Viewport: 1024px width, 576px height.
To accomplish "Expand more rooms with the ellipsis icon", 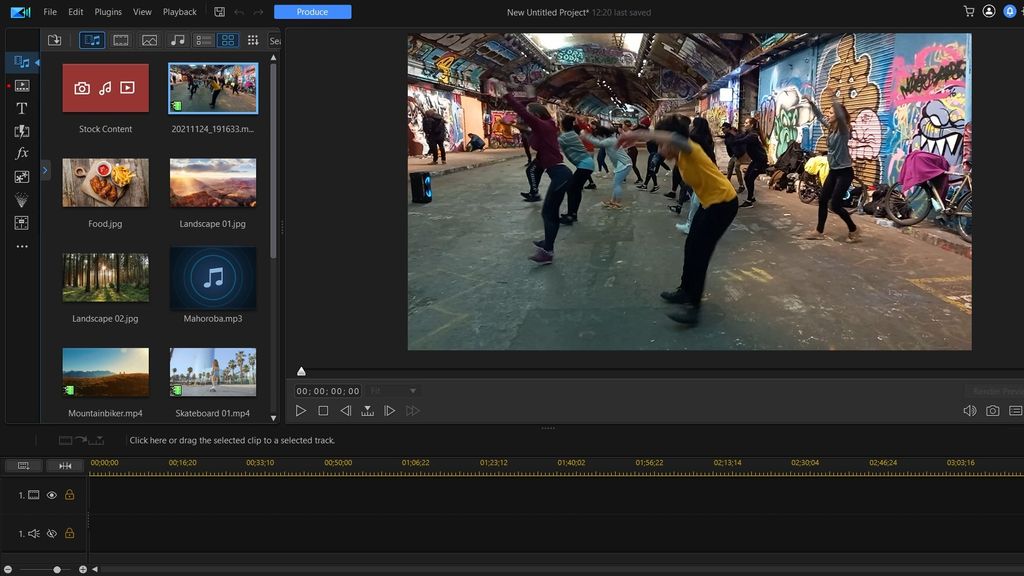I will (21, 246).
